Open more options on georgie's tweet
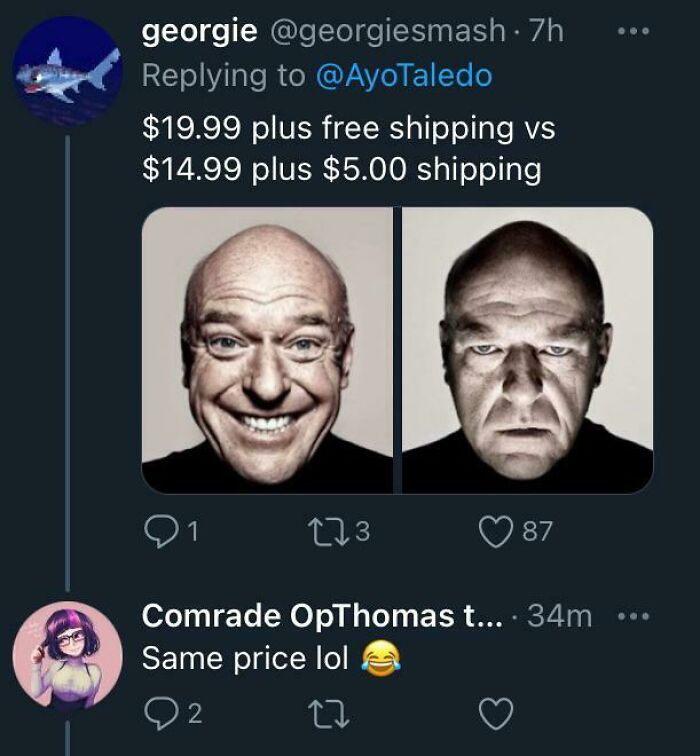The width and height of the screenshot is (700, 756). coord(633,31)
